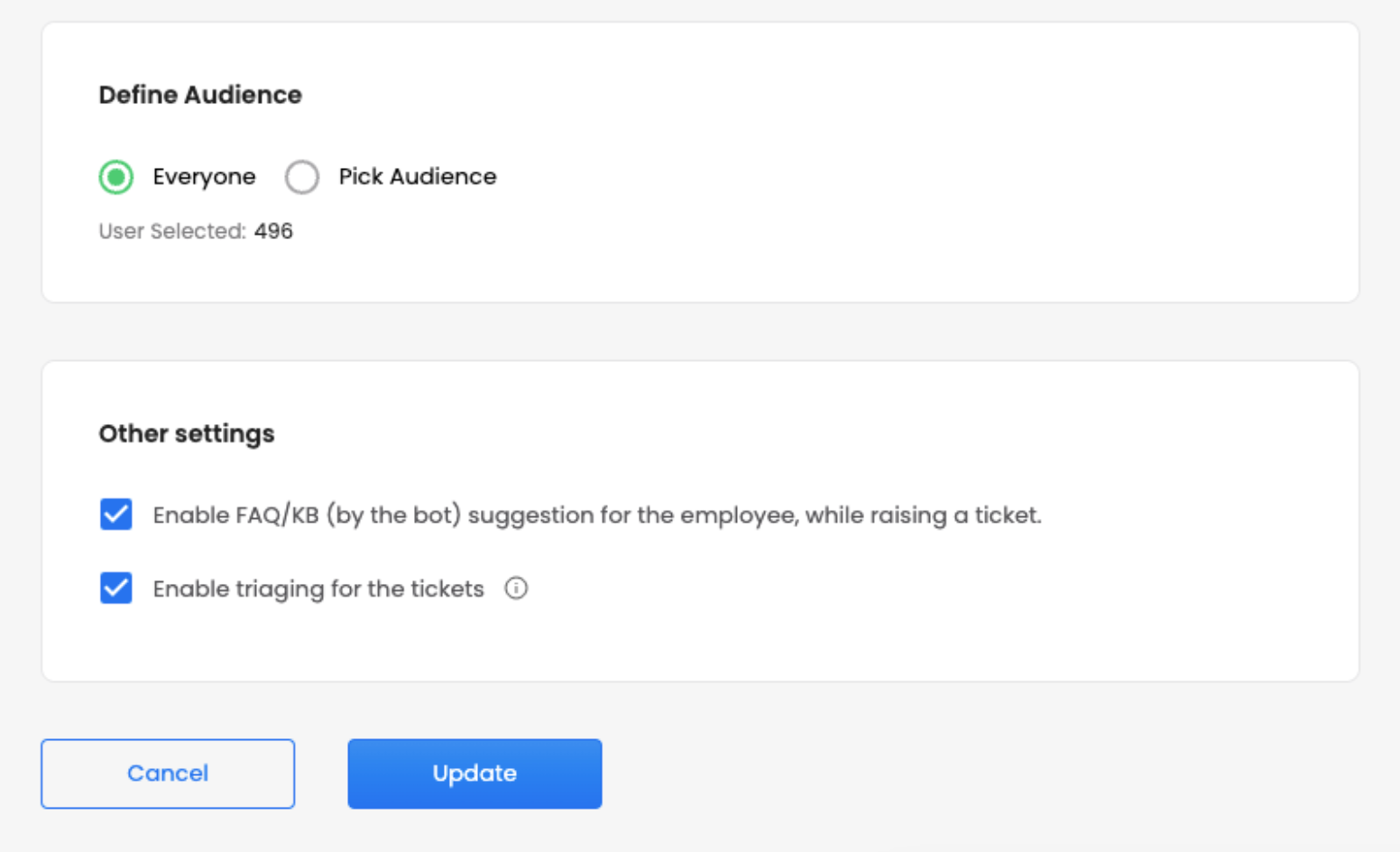Click "while raising a ticket" phrase
The height and width of the screenshot is (852, 1400).
[923, 515]
